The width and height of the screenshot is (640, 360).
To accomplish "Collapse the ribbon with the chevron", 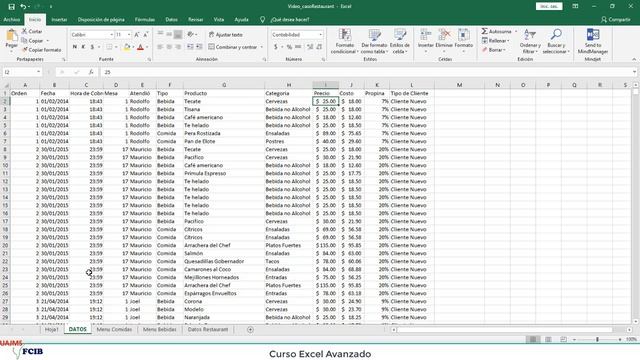I will [x=634, y=60].
